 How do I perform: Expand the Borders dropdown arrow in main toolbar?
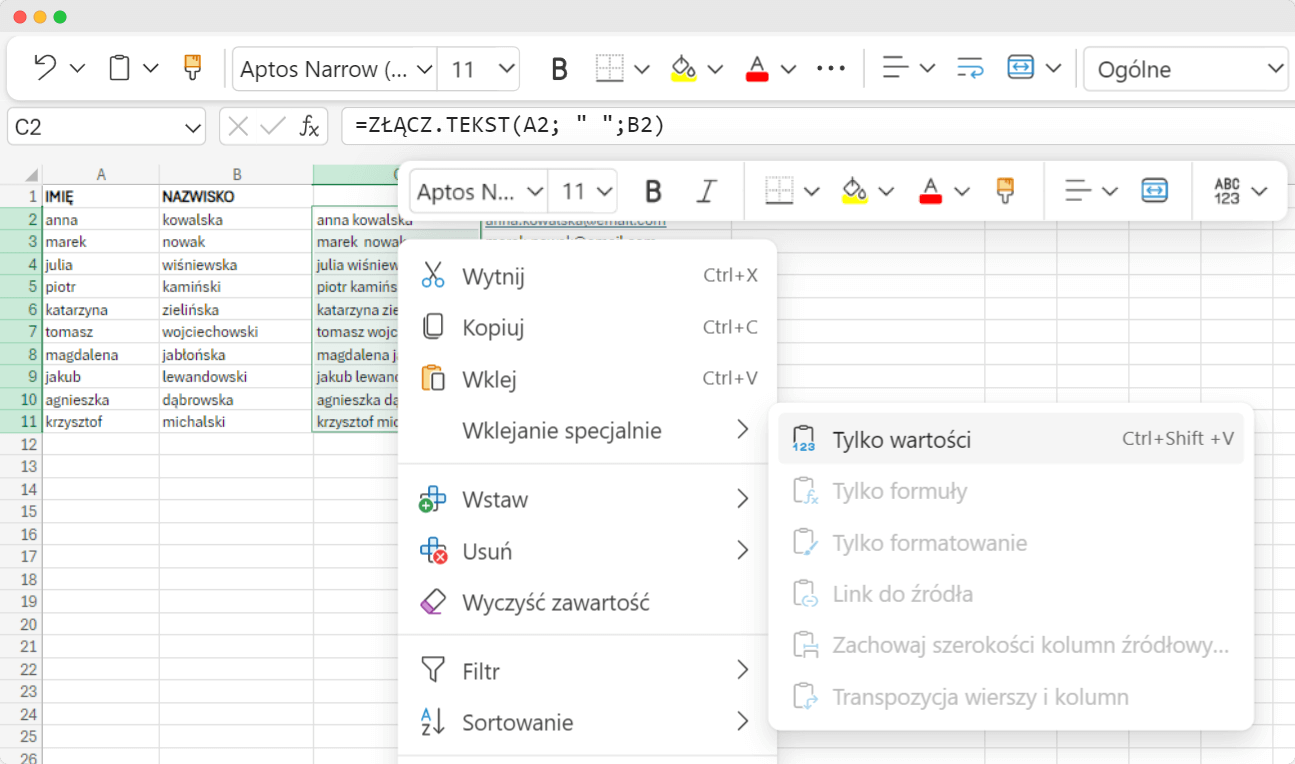[642, 69]
